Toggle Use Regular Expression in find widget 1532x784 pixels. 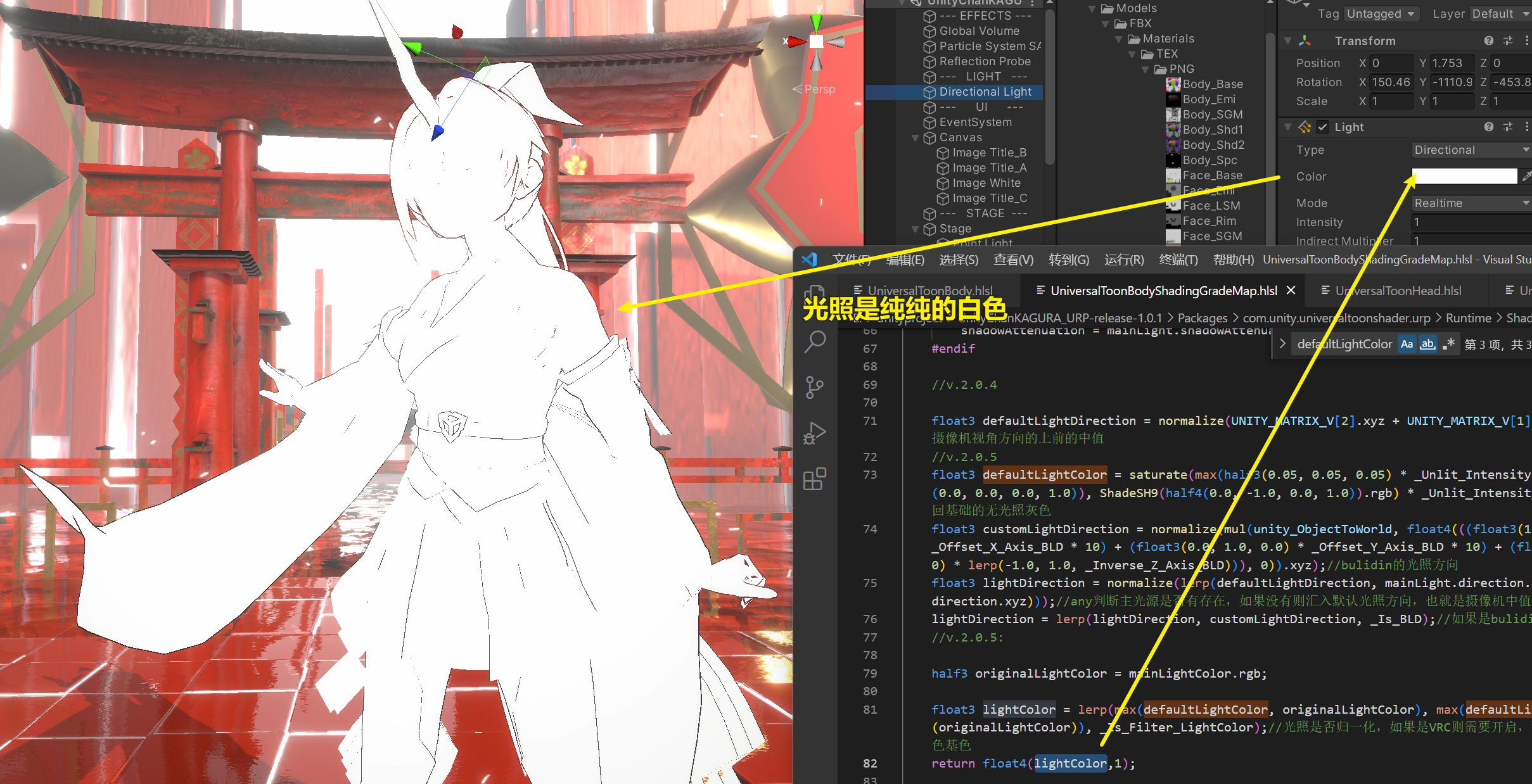tap(1448, 345)
